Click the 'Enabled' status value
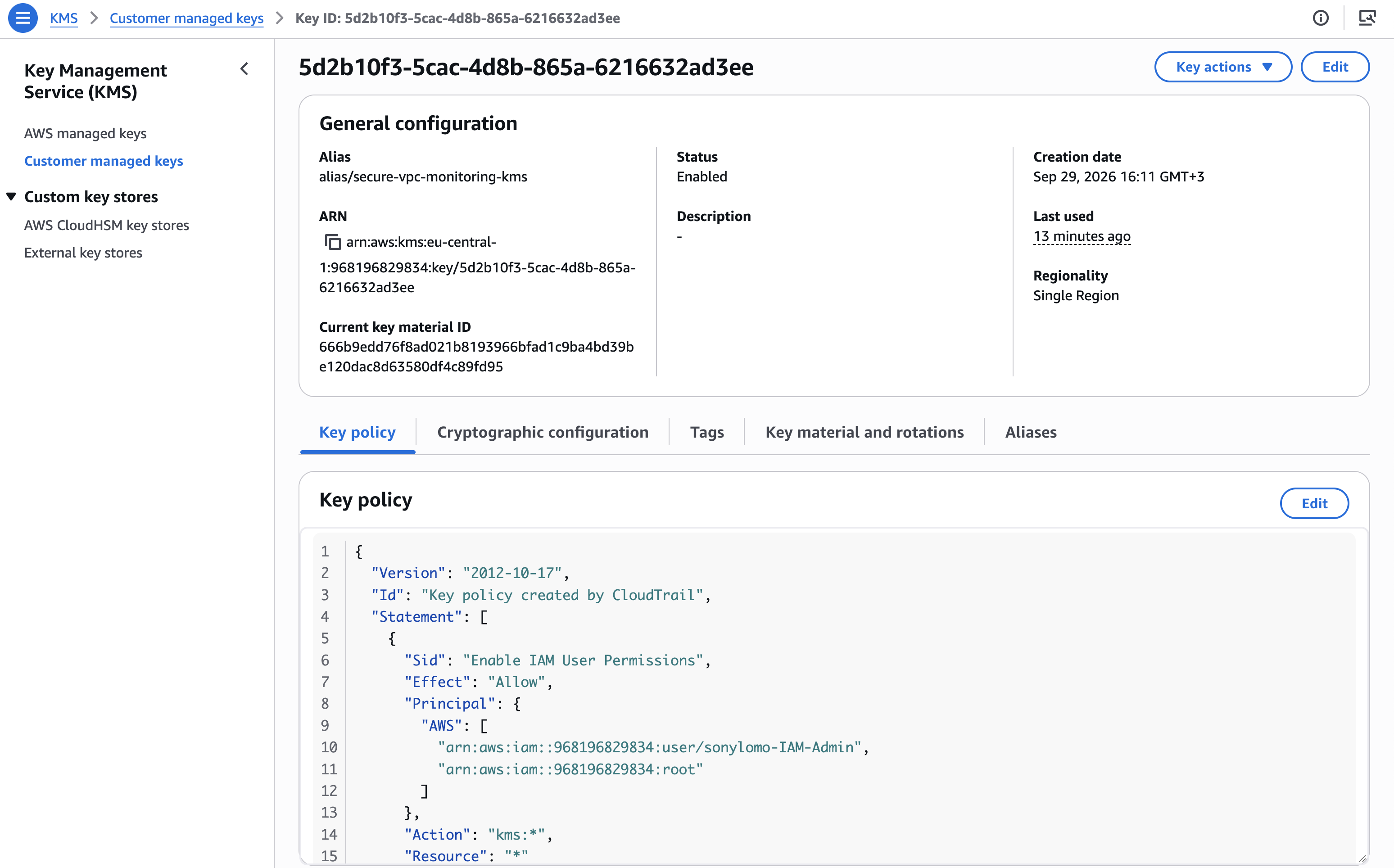The width and height of the screenshot is (1394, 868). coord(702,176)
